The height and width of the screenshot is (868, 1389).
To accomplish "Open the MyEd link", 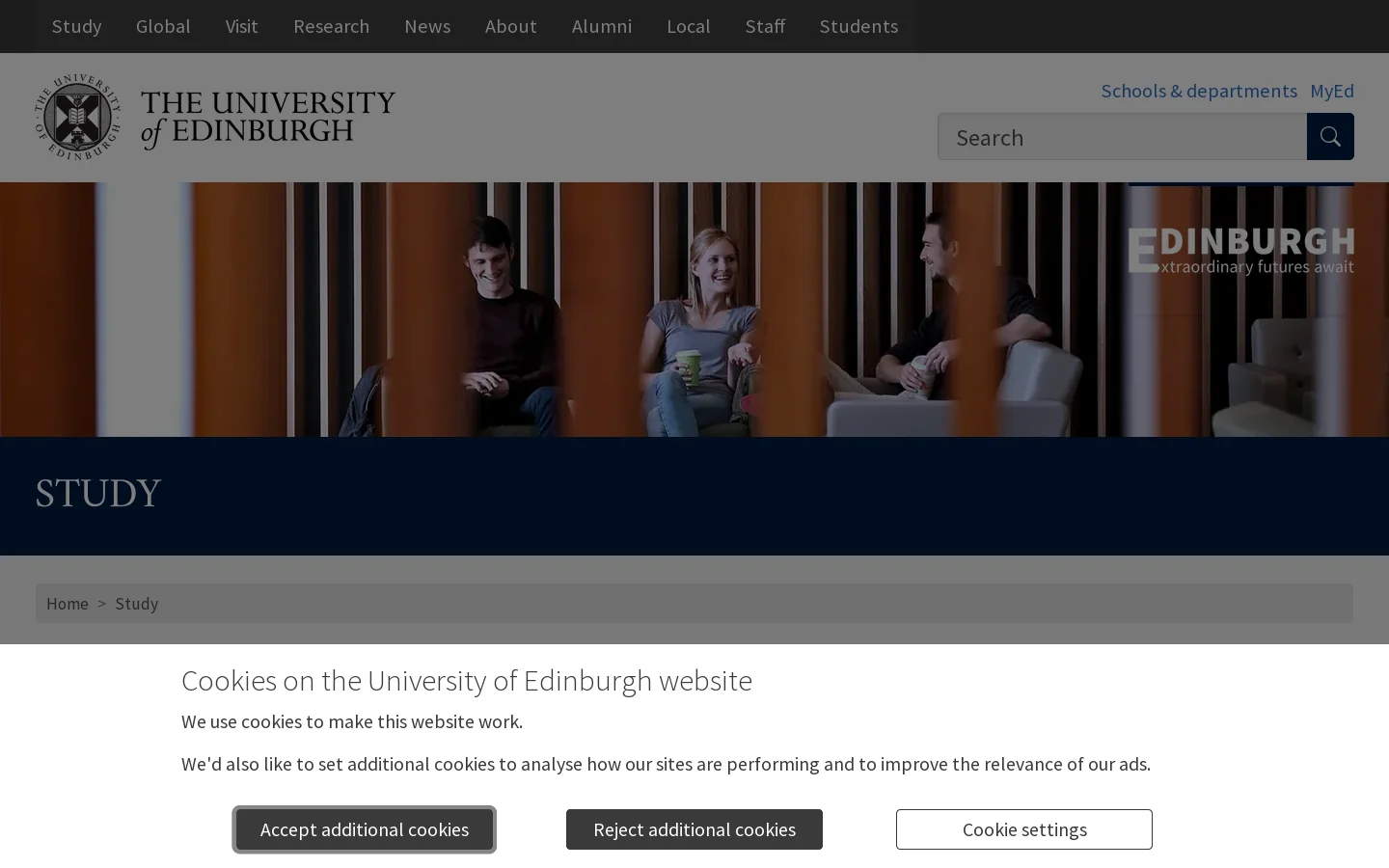I will 1332,91.
